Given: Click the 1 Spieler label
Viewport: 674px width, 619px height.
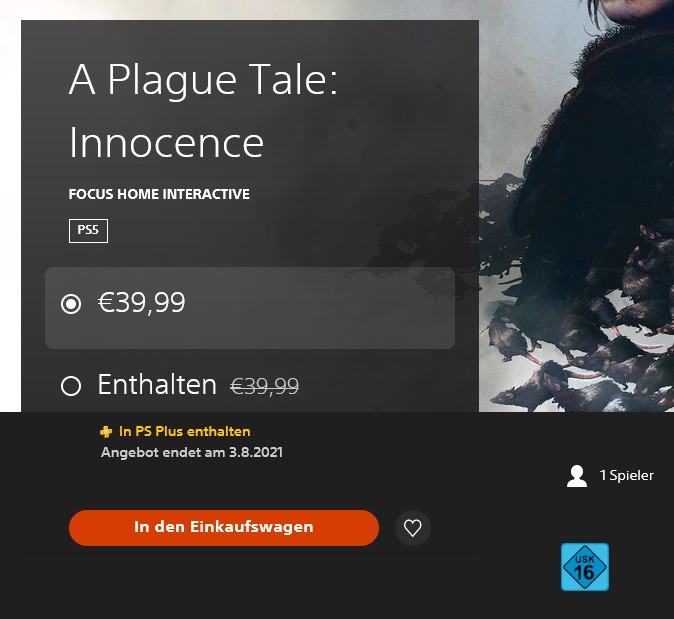Looking at the screenshot, I should pos(626,476).
